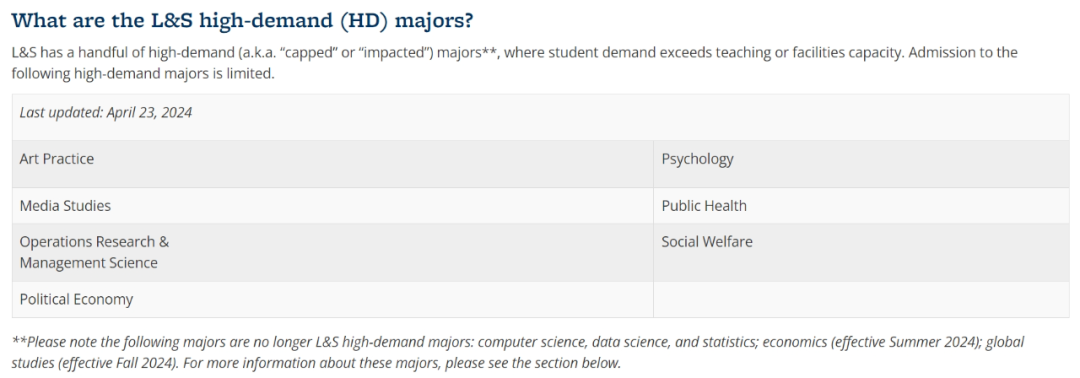Viewport: 1080px width, 378px height.
Task: Click the introductory paragraph about capped majors
Action: pos(515,63)
